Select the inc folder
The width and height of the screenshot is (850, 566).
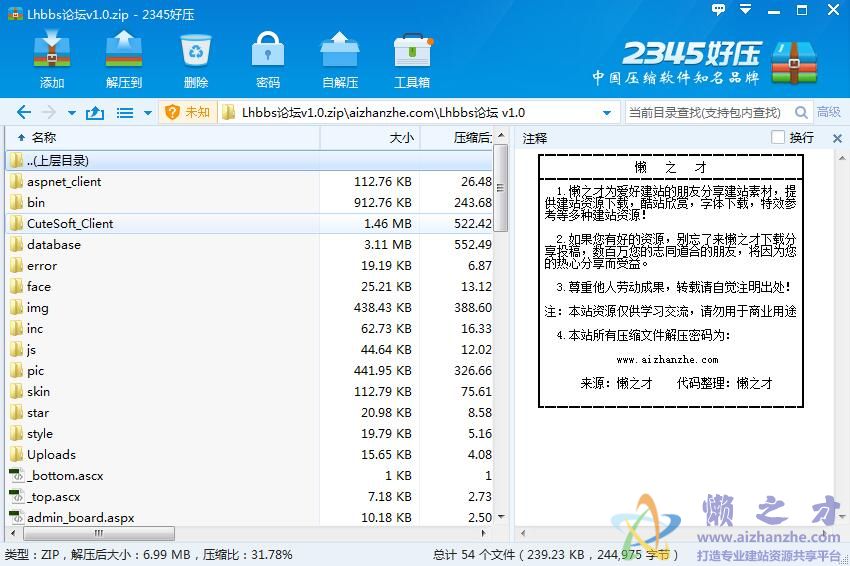click(249, 329)
